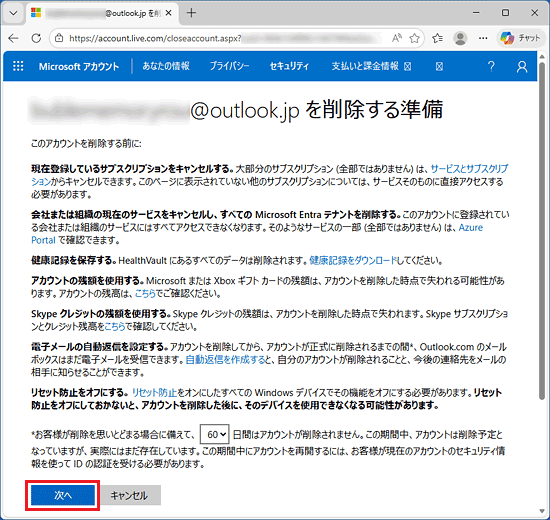Open the Copilot チャット button
550x520 pixels.
tap(521, 38)
